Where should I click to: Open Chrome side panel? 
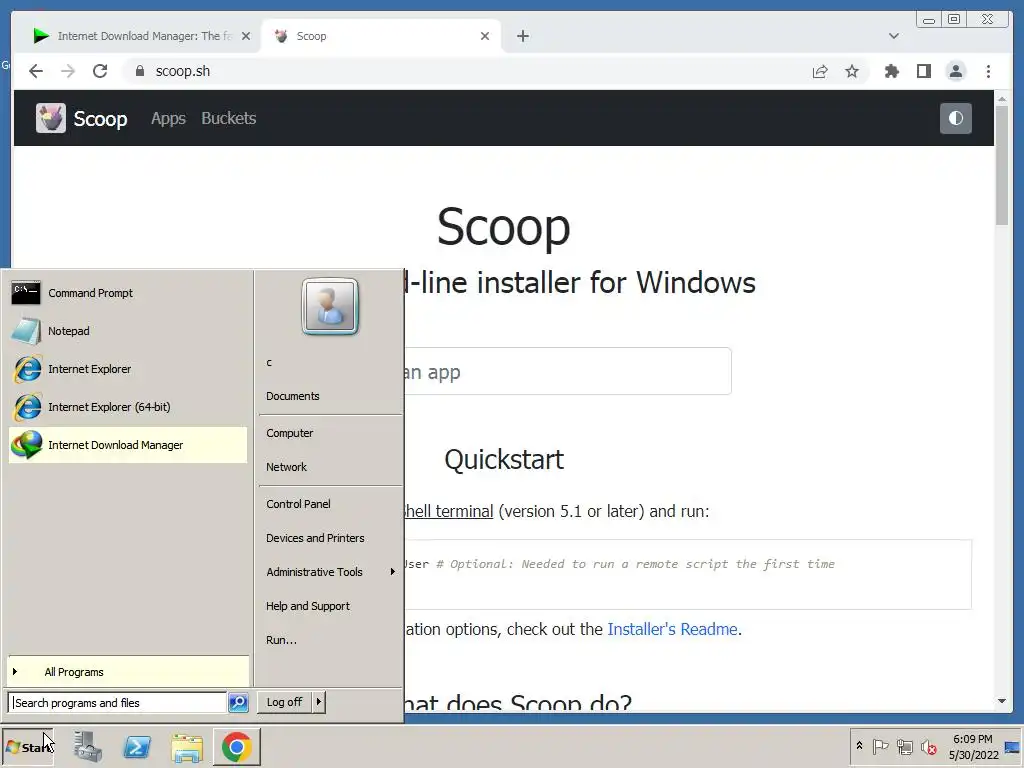923,71
